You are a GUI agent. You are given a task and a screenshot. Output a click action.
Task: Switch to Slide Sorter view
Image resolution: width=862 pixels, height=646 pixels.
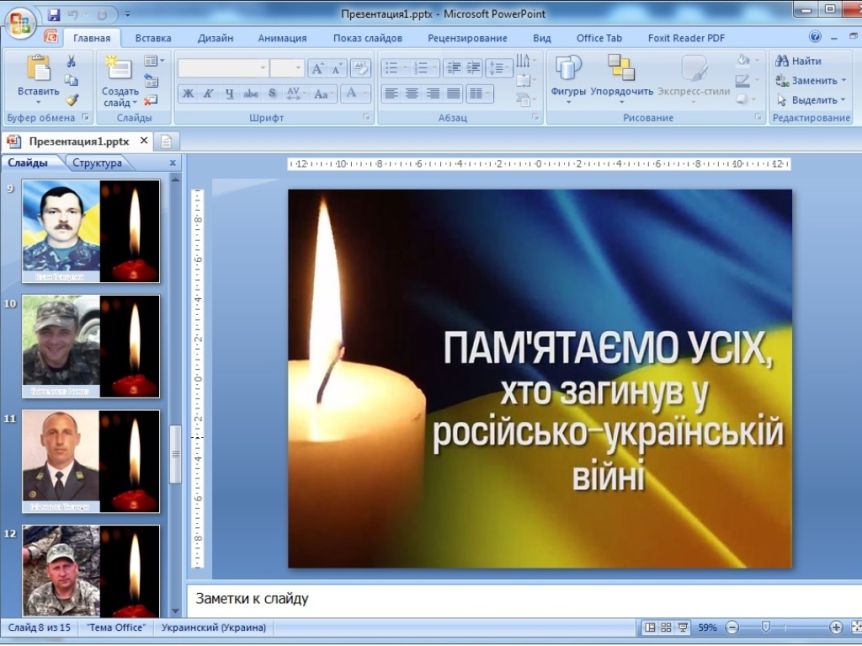pos(666,628)
